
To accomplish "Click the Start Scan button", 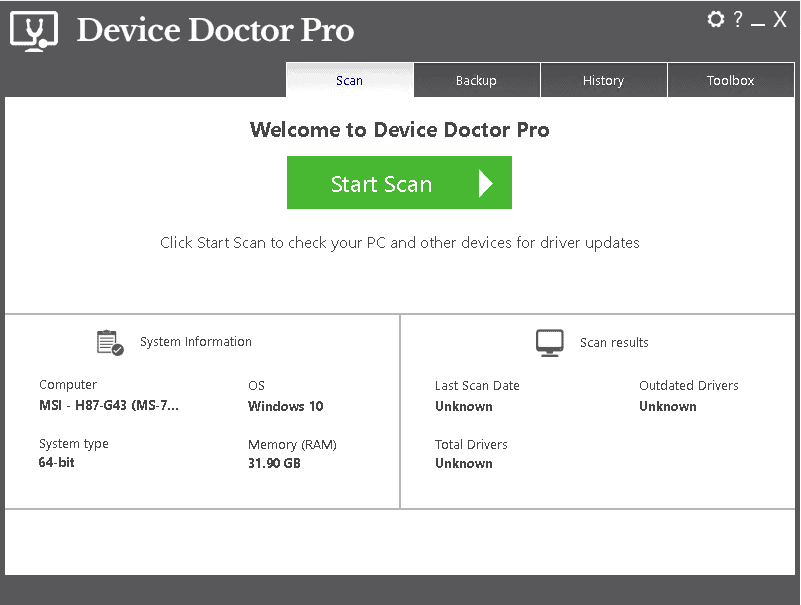I will click(x=399, y=183).
